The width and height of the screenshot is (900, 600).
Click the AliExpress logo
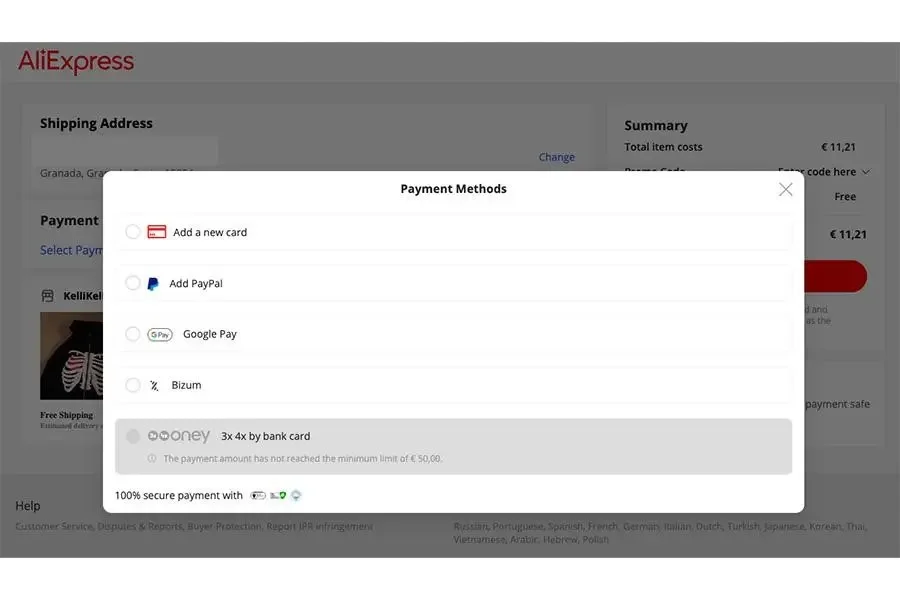click(x=75, y=61)
